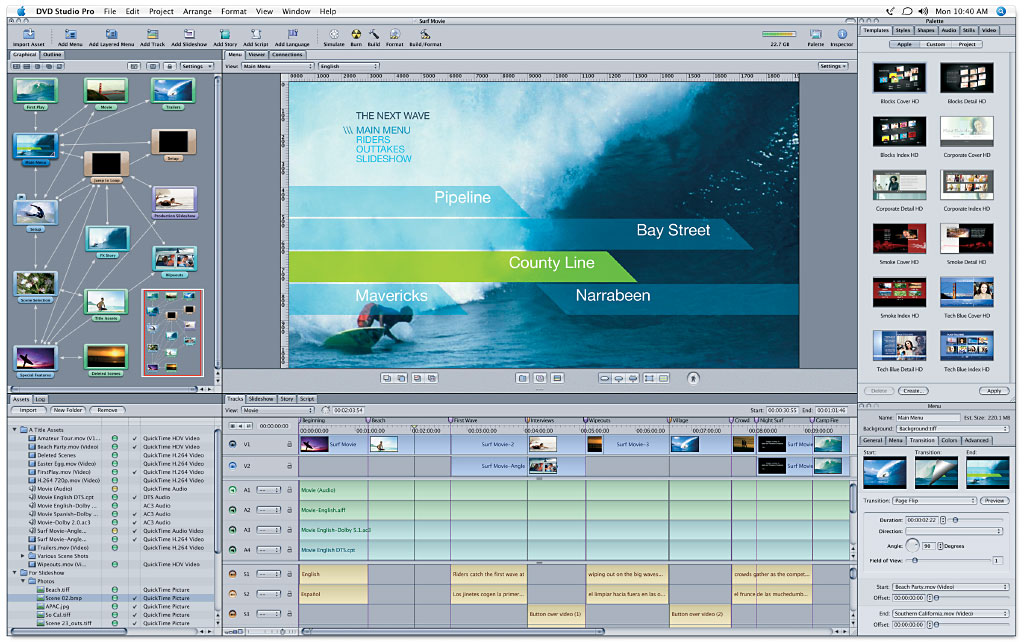Add a slideshow using the toolbar icon
The height and width of the screenshot is (642, 1024).
coord(188,34)
